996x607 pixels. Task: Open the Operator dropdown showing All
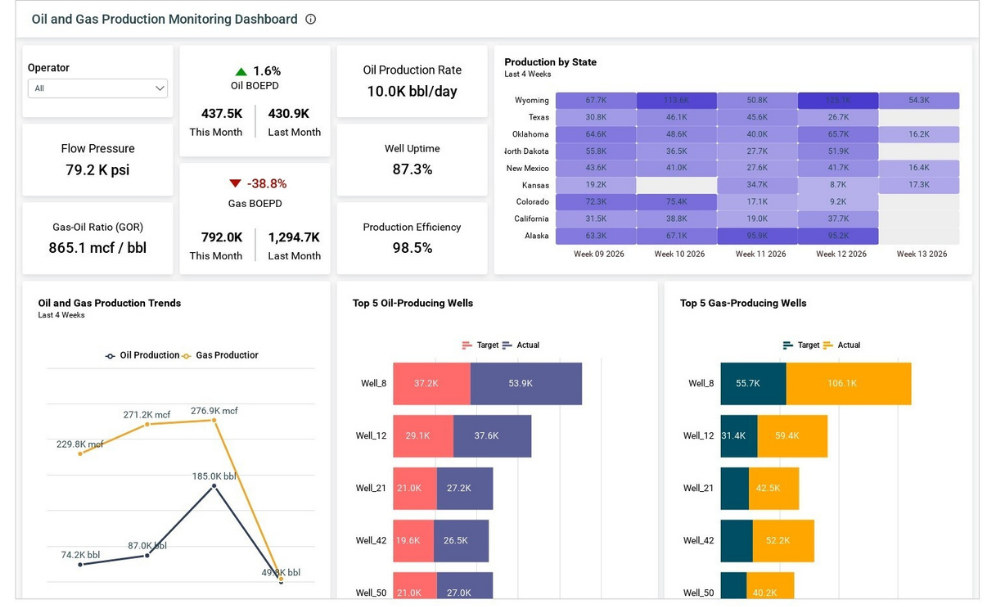point(98,88)
